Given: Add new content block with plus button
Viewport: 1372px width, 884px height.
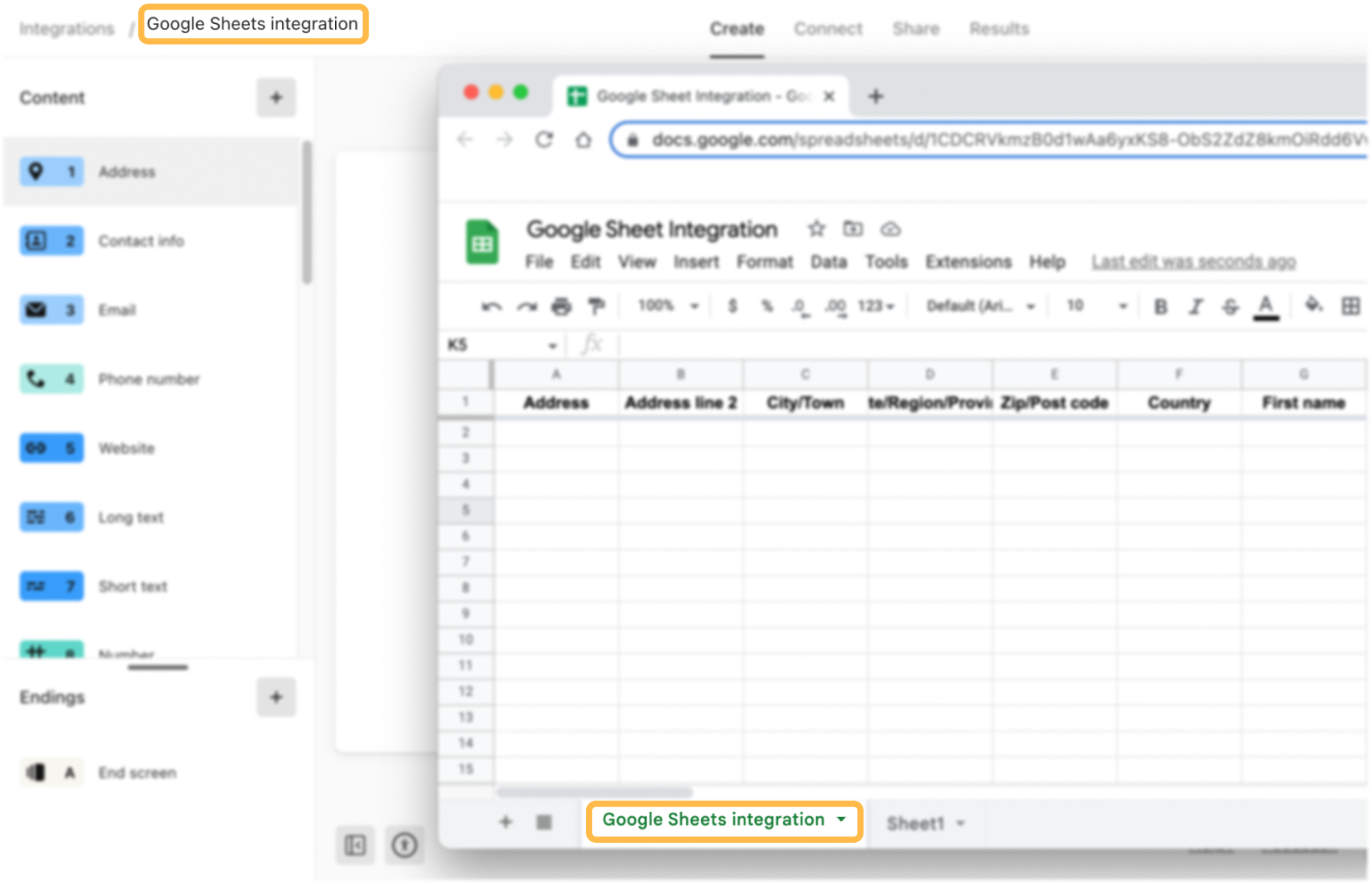Looking at the screenshot, I should click(276, 97).
